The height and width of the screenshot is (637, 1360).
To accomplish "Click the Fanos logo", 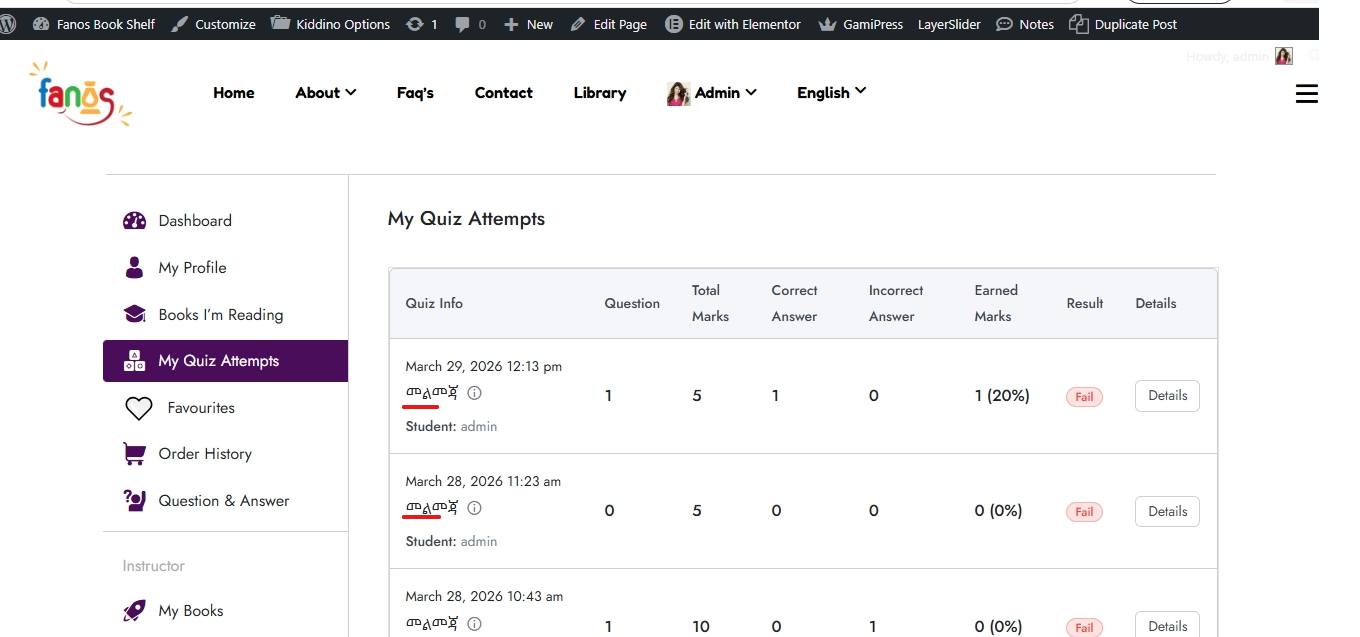I will point(80,93).
